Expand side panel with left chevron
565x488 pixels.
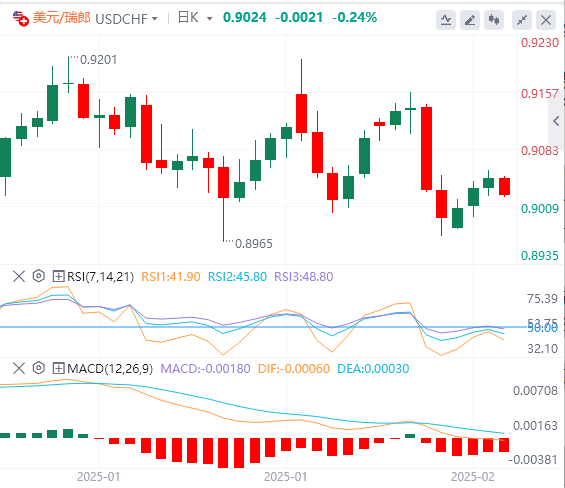tap(556, 121)
